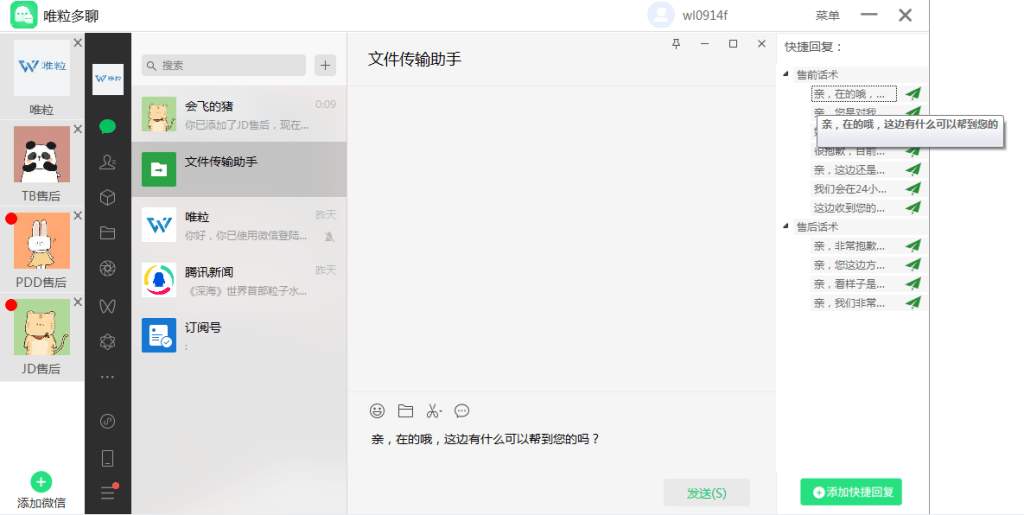Open the 菜单 menu in title bar
The height and width of the screenshot is (515, 1024).
[827, 15]
